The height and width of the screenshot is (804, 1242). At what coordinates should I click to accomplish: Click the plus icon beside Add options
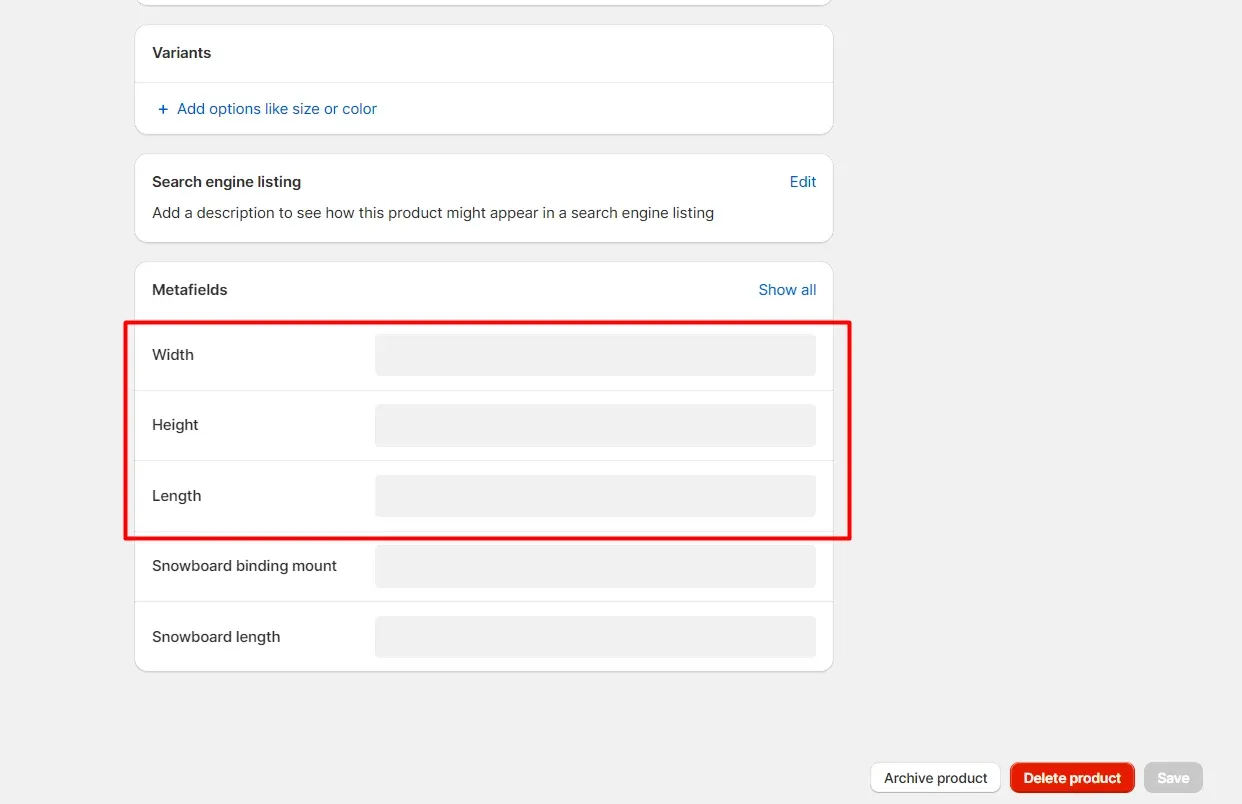point(163,109)
